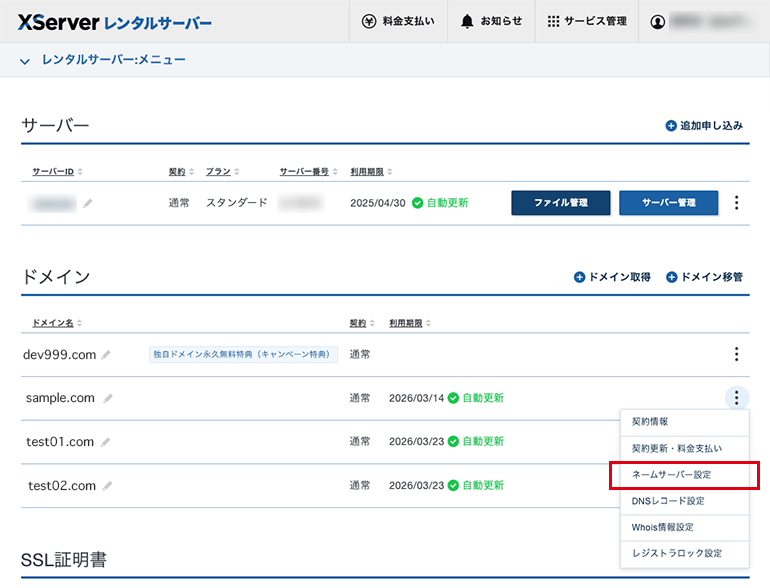Screen dimensions: 770x588
Task: Sort by プラン column
Action: pos(222,171)
